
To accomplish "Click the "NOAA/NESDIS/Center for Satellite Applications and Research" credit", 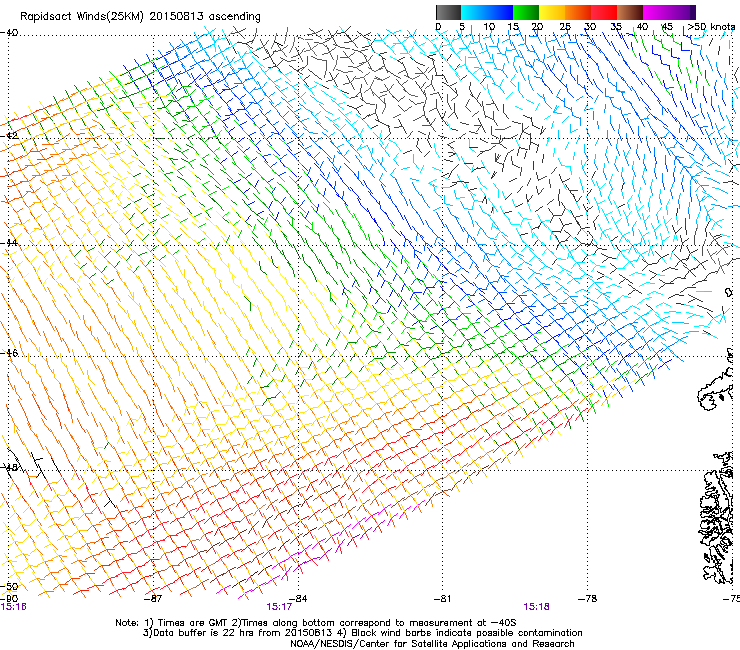I will pos(432,644).
